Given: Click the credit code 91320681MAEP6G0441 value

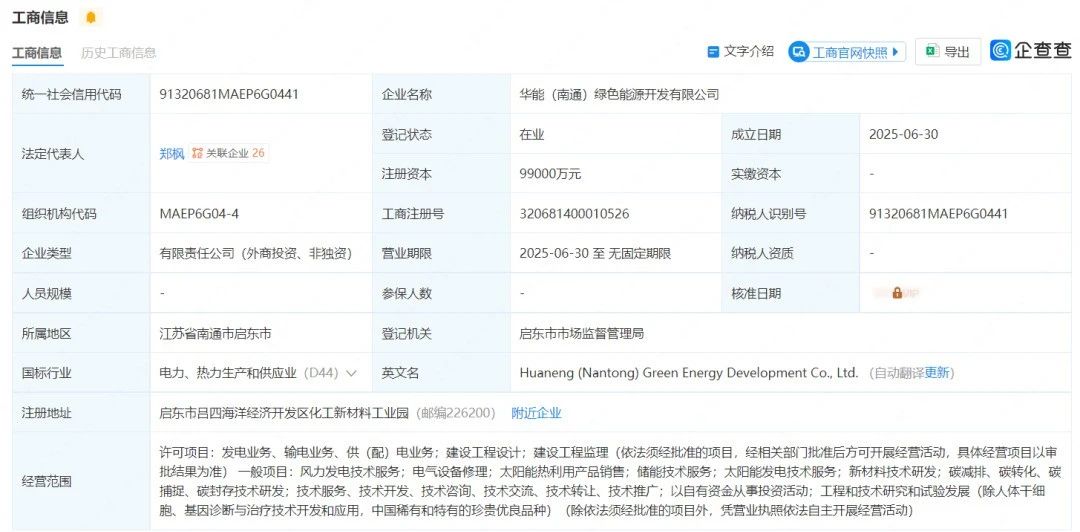Looking at the screenshot, I should coord(229,95).
